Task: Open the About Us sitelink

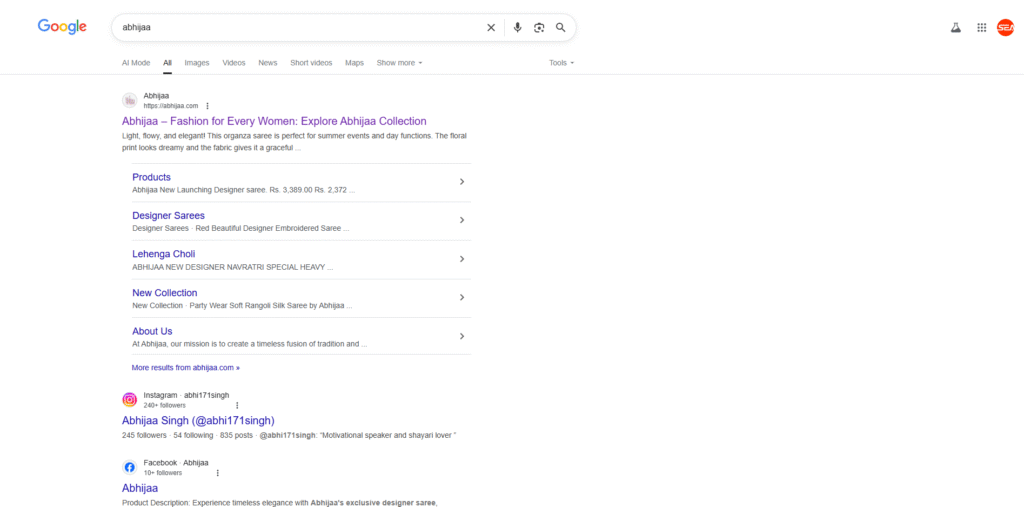Action: [152, 331]
